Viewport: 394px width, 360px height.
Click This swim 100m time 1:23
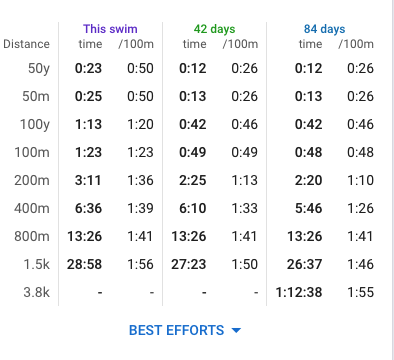point(88,152)
